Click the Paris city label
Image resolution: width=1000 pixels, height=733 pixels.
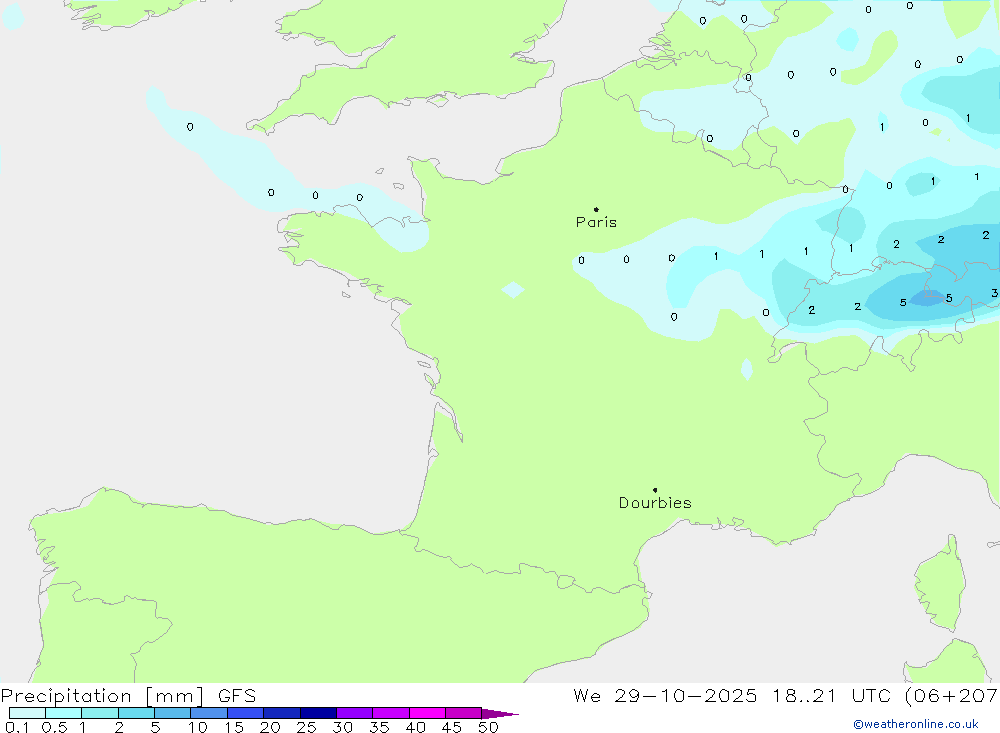(x=596, y=222)
